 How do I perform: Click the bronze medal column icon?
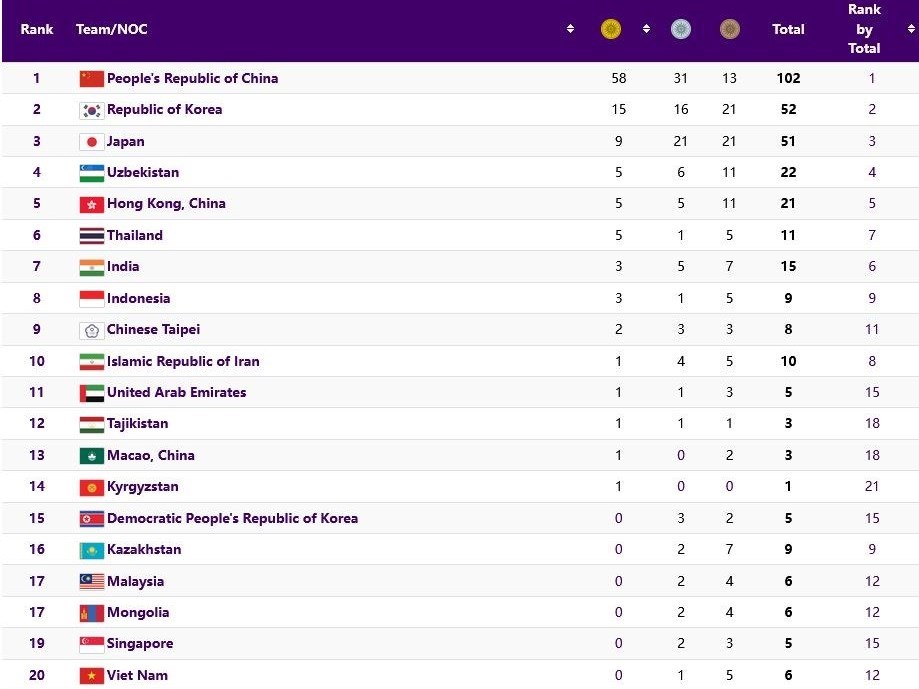point(730,29)
